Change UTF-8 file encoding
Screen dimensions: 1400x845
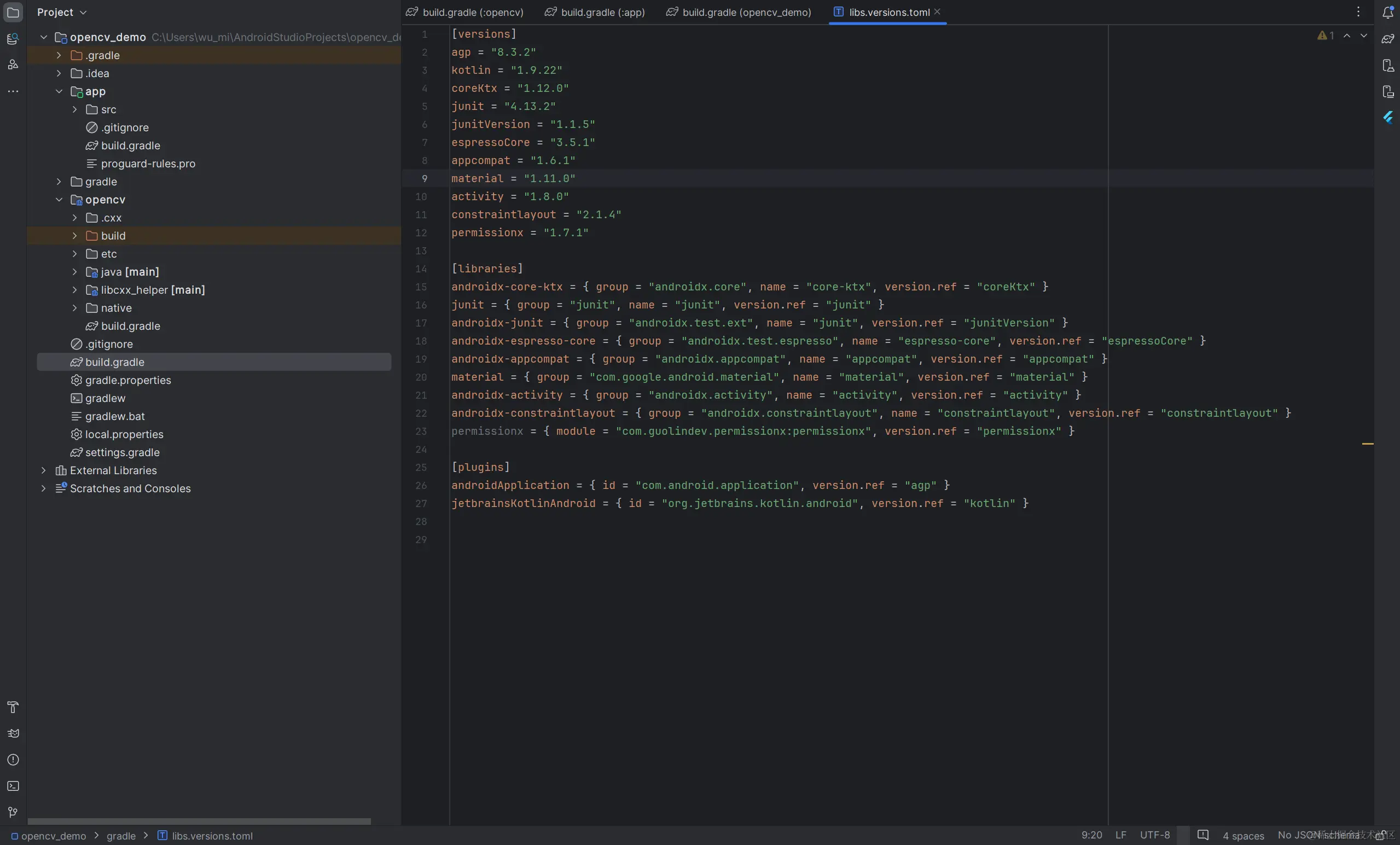[1154, 835]
